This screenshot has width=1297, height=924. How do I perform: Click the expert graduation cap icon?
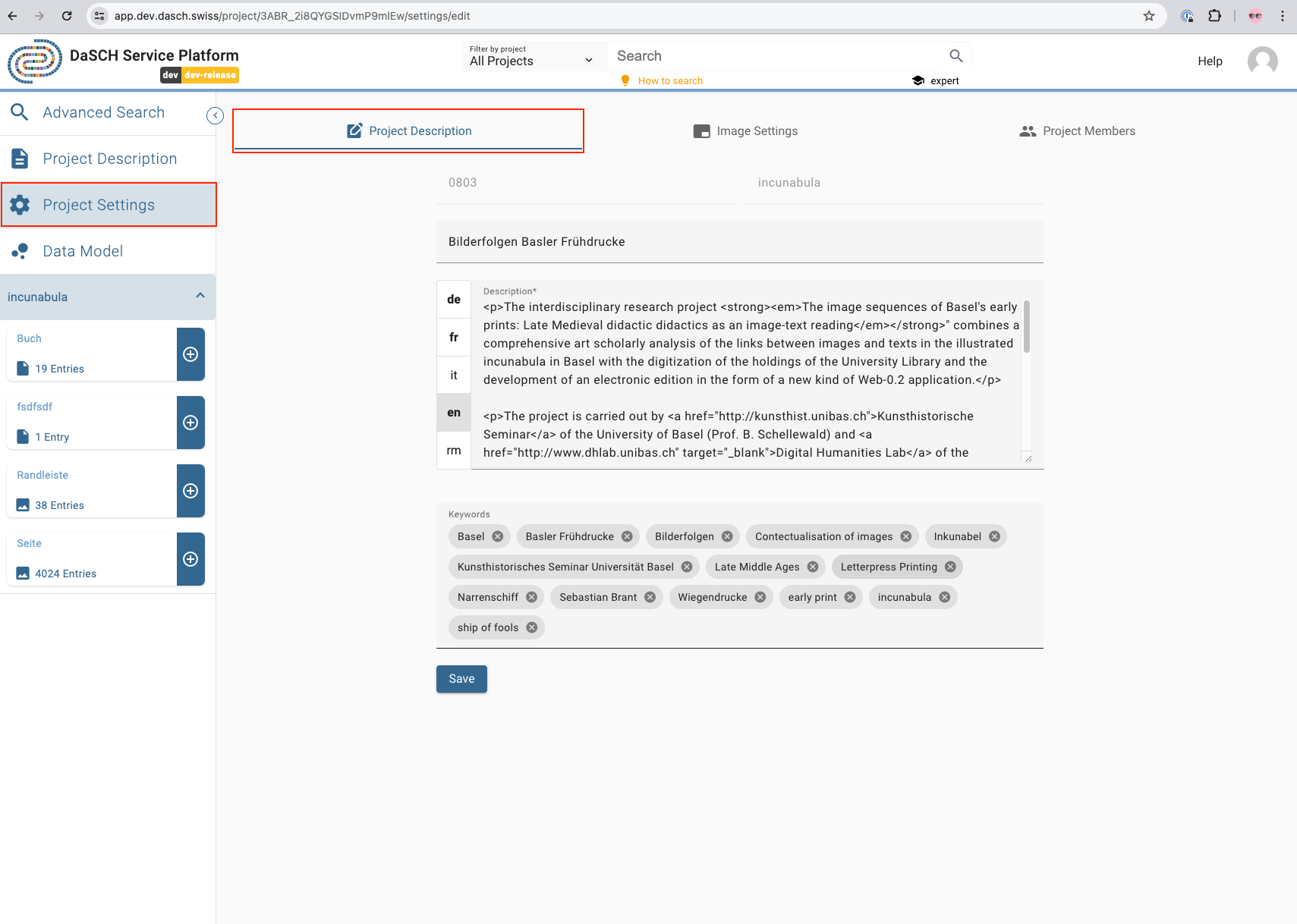(x=918, y=80)
